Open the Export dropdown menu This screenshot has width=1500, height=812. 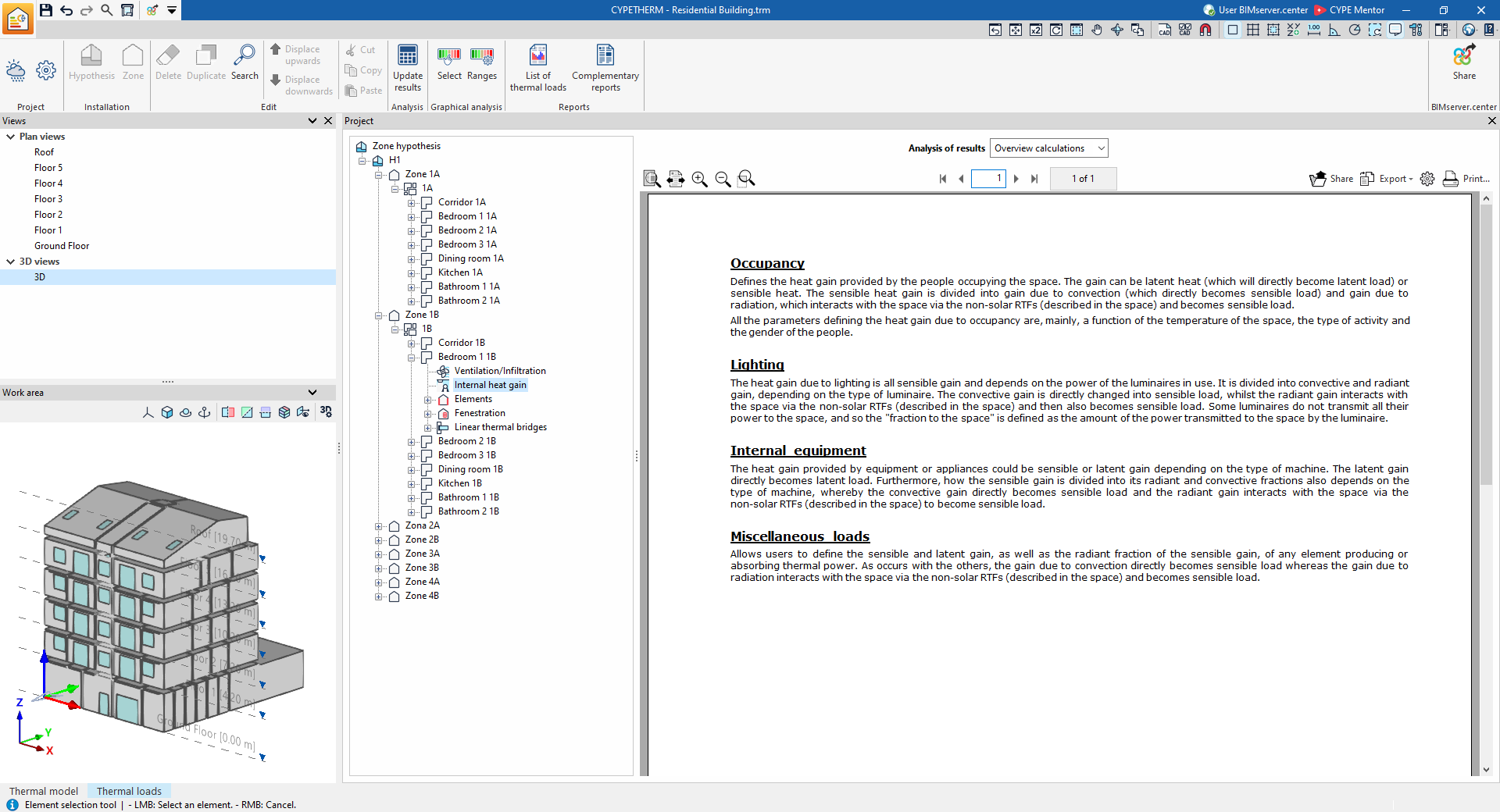coord(1387,179)
